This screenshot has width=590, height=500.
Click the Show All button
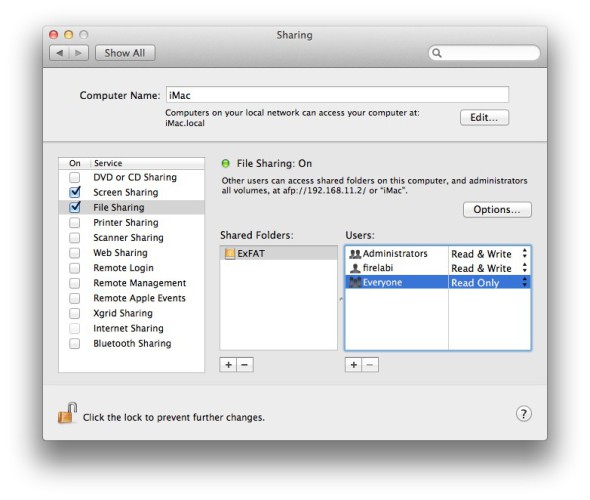pyautogui.click(x=125, y=53)
